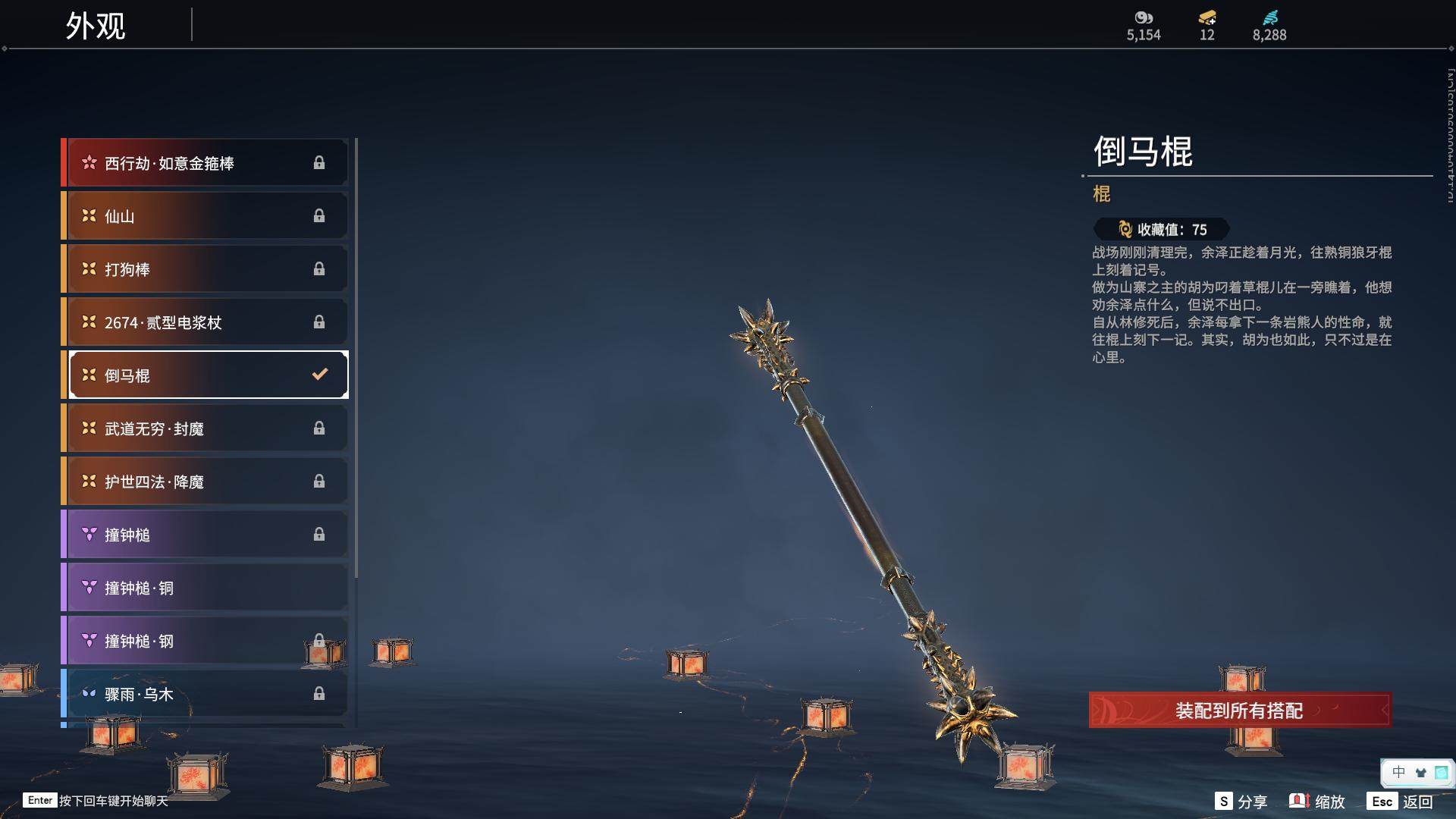Select the 2674·贰型电浆杖 skin entry
Image resolution: width=1456 pixels, height=819 pixels.
click(205, 322)
